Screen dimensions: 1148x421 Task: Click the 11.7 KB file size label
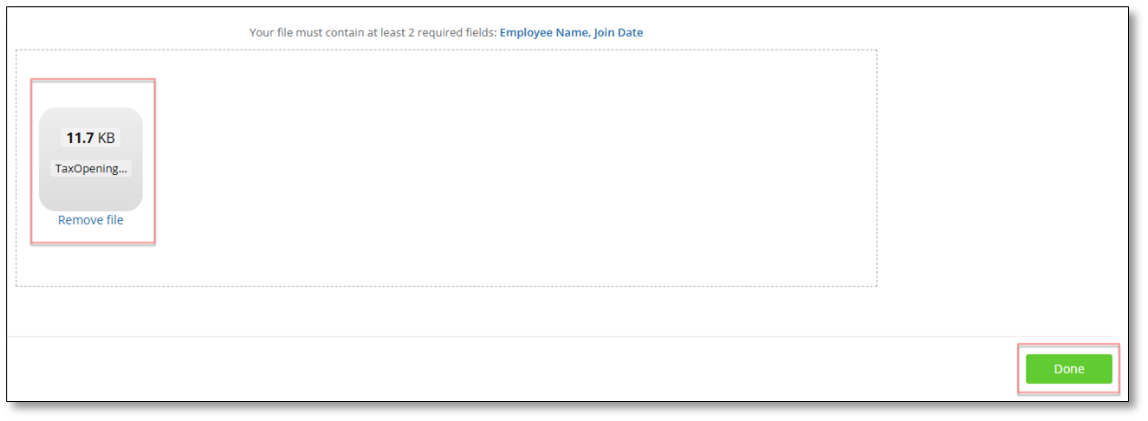pyautogui.click(x=91, y=138)
